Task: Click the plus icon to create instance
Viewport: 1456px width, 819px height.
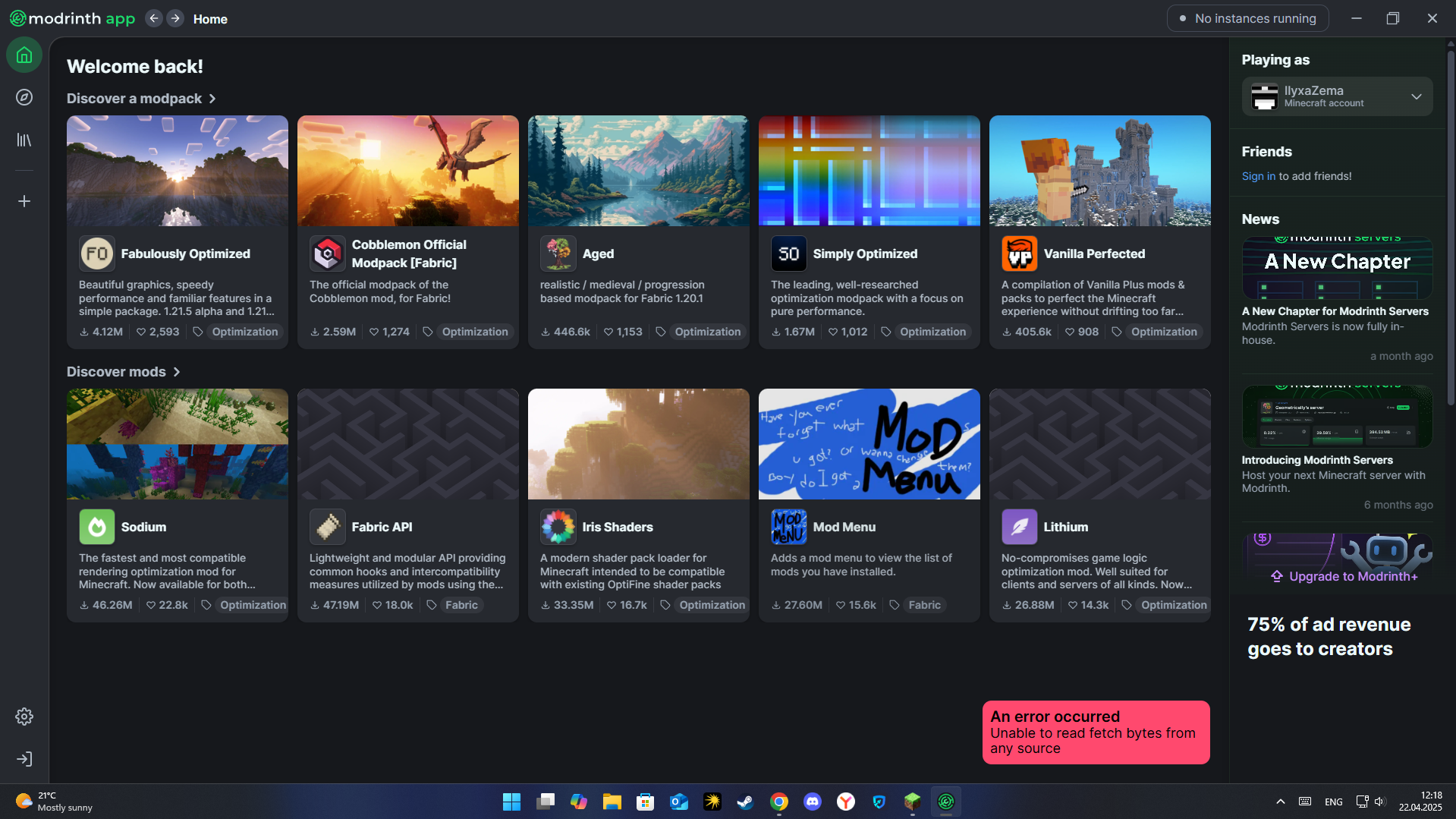Action: (24, 201)
